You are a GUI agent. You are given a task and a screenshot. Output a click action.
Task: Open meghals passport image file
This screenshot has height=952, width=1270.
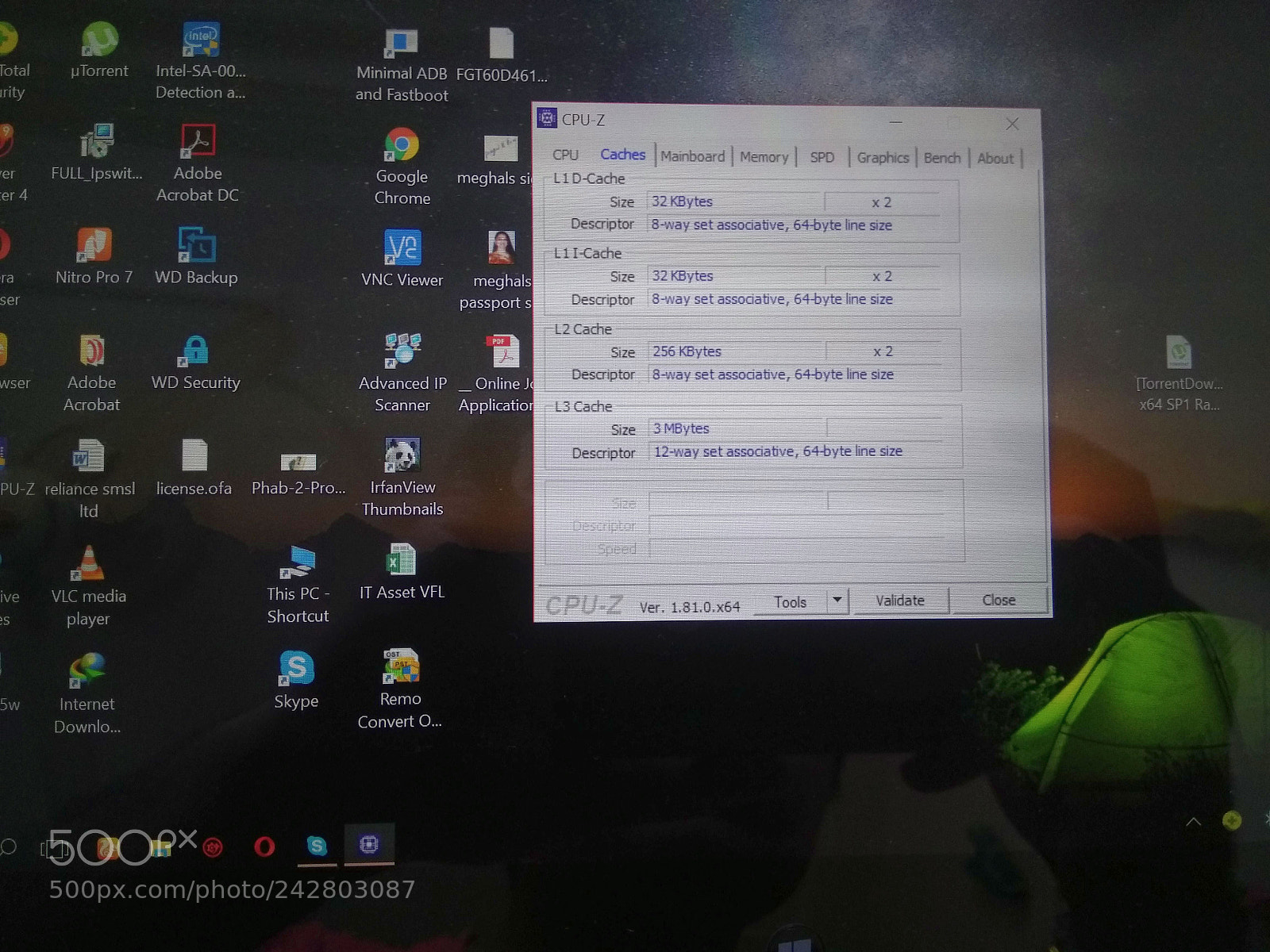point(496,270)
